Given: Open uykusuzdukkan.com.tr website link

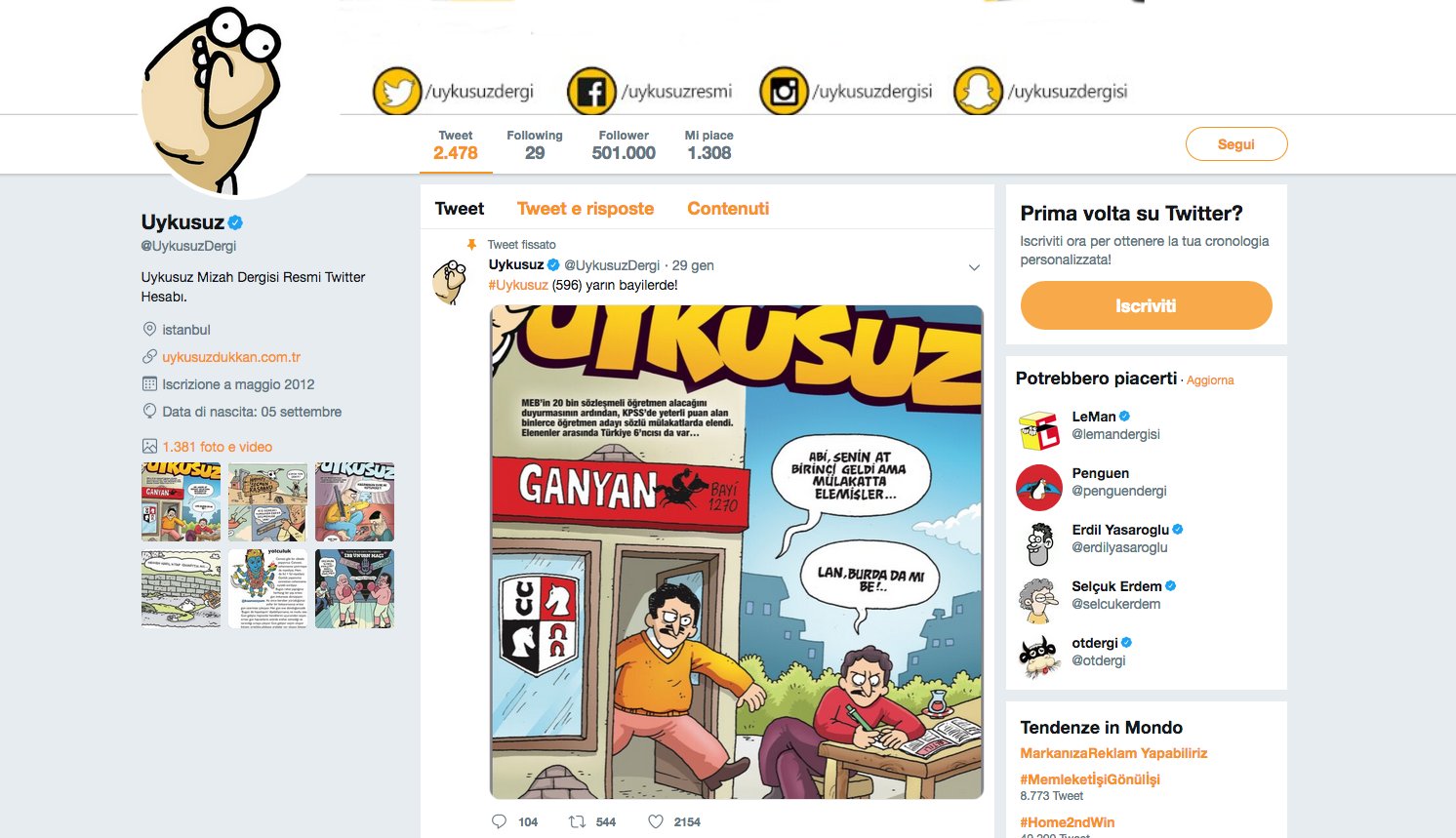Looking at the screenshot, I should (x=231, y=357).
